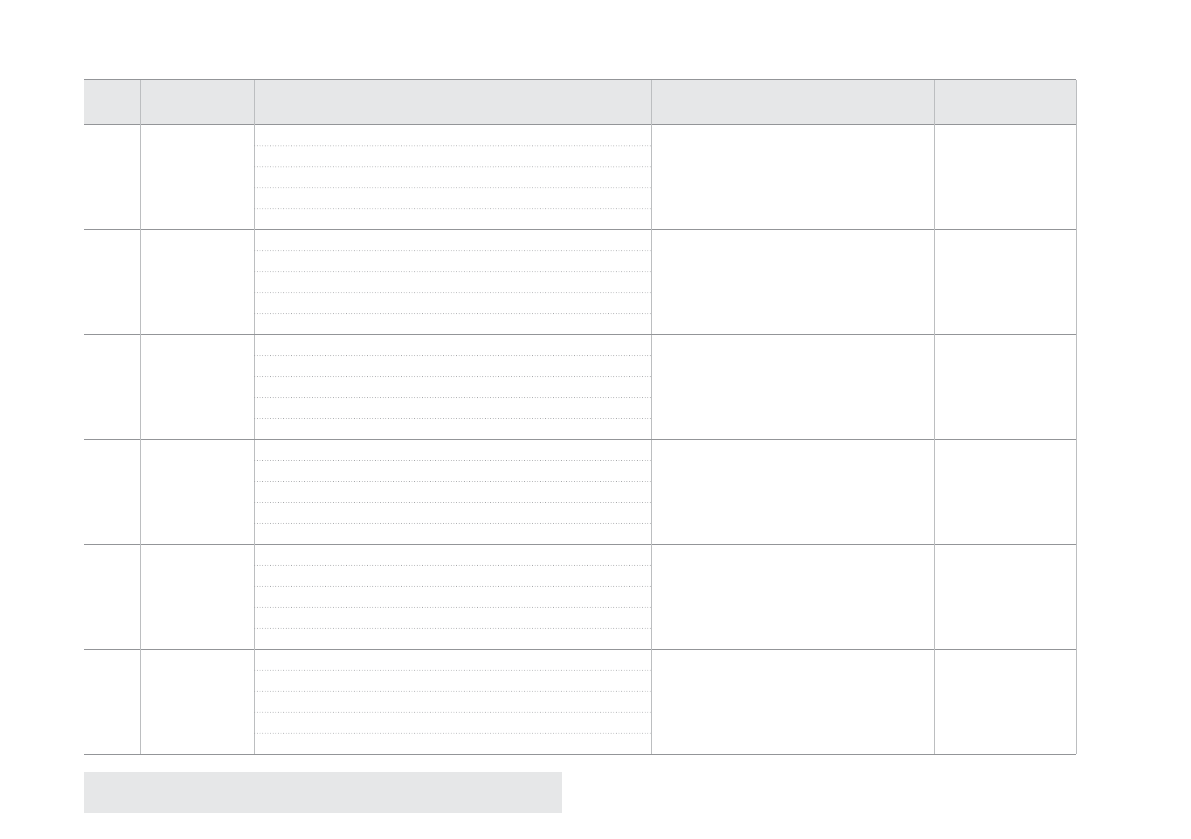Image resolution: width=1191 pixels, height=839 pixels.
Task: Click second column cell in fourth body row
Action: click(197, 492)
